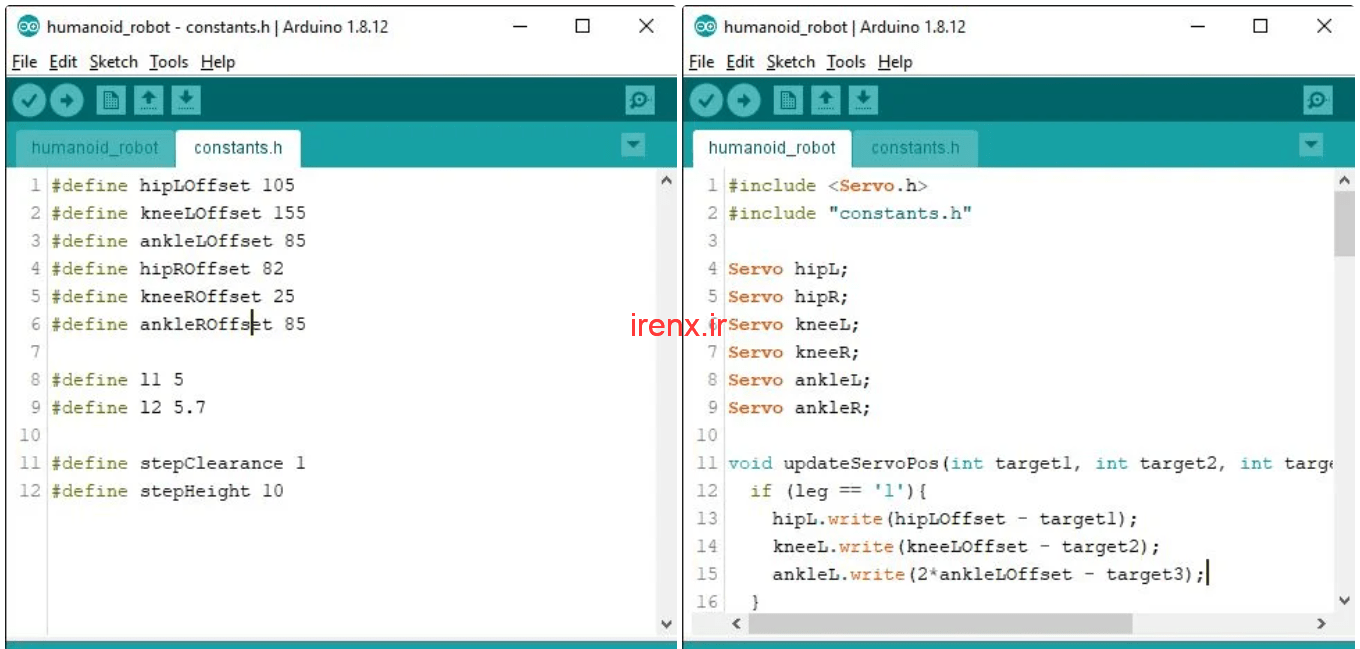Switch to humanoid_robot tab in left window

(95, 148)
